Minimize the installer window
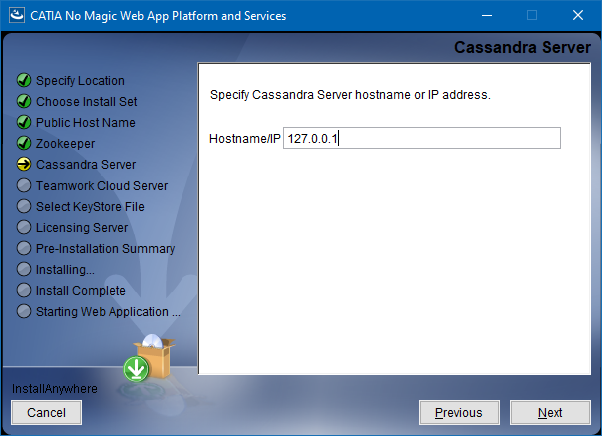This screenshot has width=602, height=436. pos(487,15)
